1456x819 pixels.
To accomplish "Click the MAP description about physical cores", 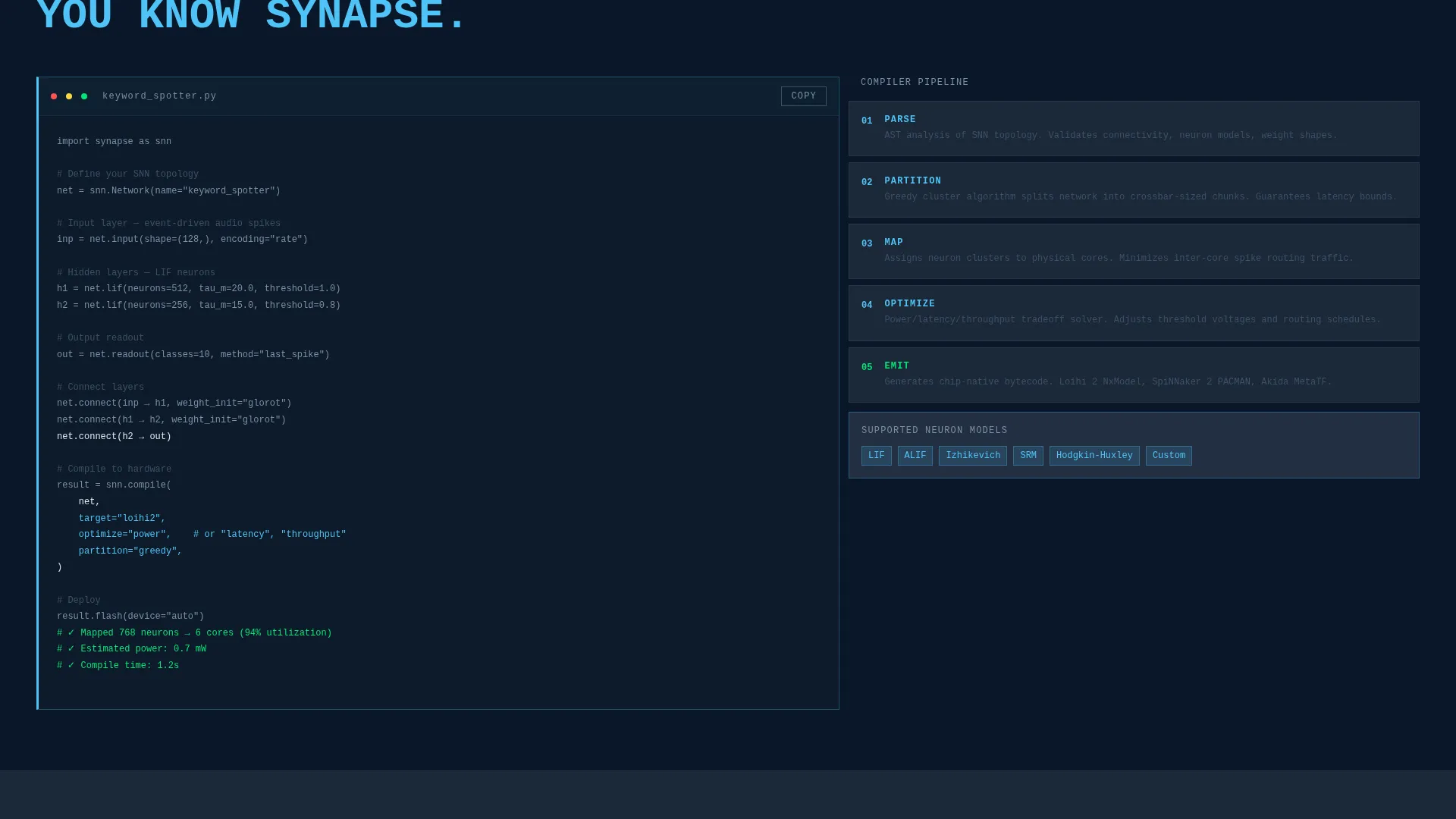I will pos(1119,259).
